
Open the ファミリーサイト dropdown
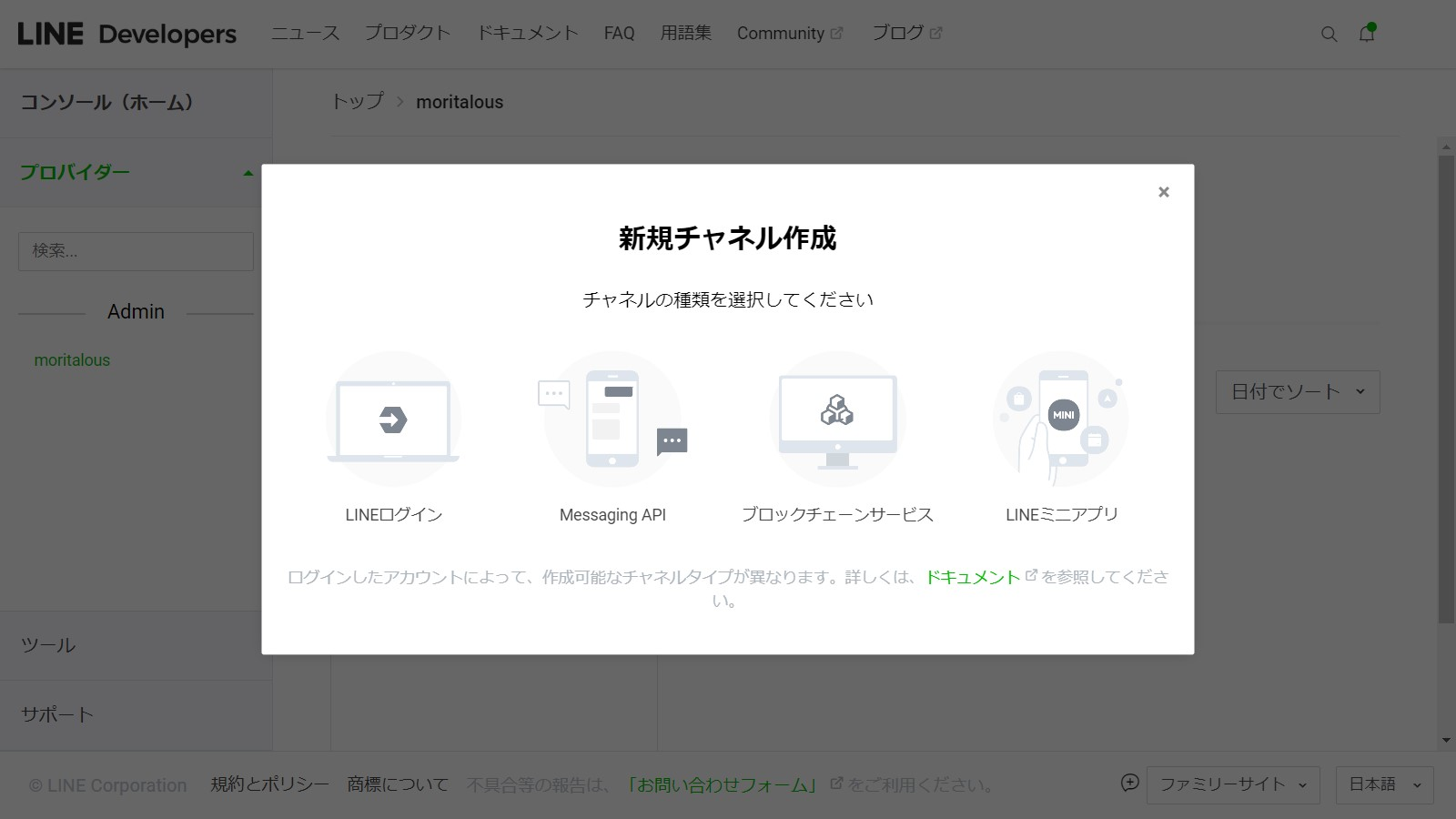point(1232,785)
